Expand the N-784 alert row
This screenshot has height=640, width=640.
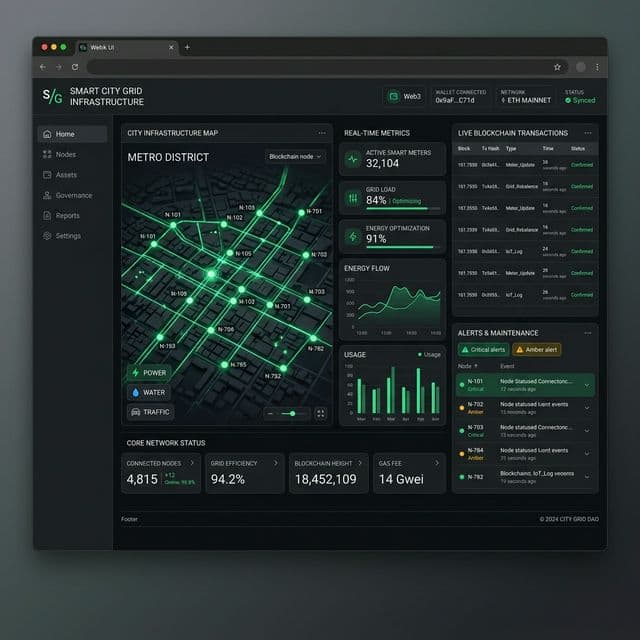point(587,453)
